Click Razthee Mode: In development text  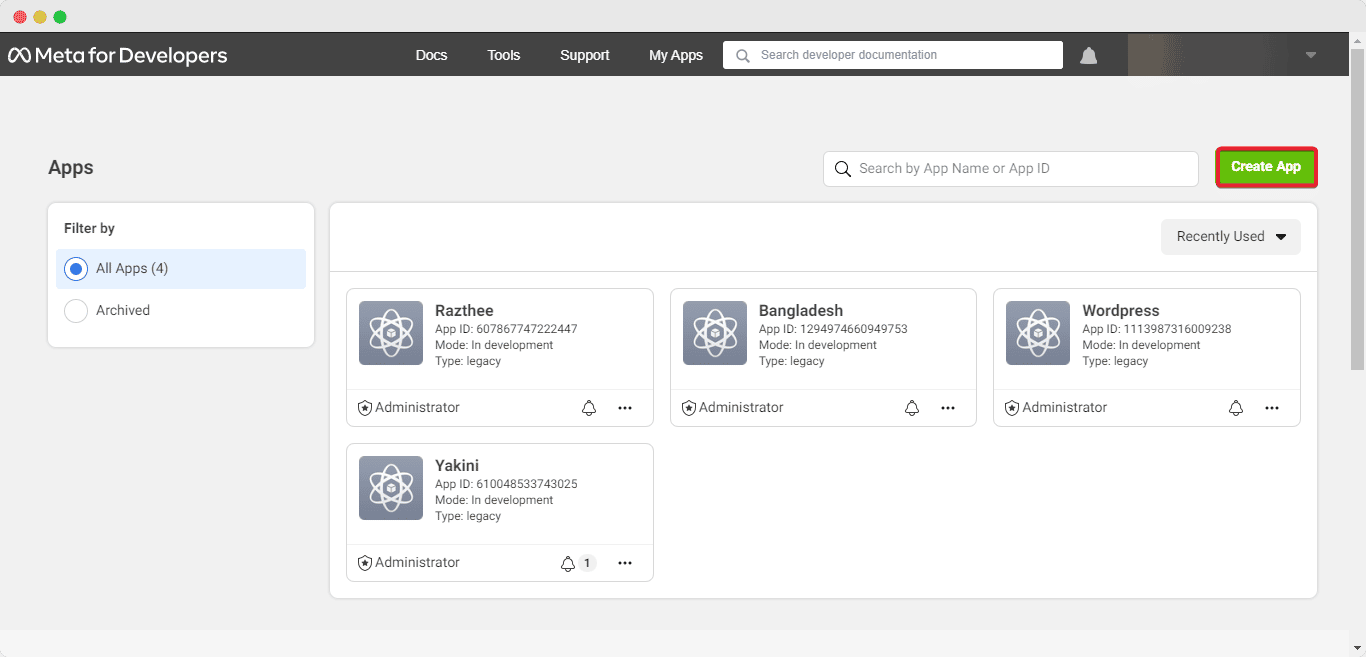(494, 345)
